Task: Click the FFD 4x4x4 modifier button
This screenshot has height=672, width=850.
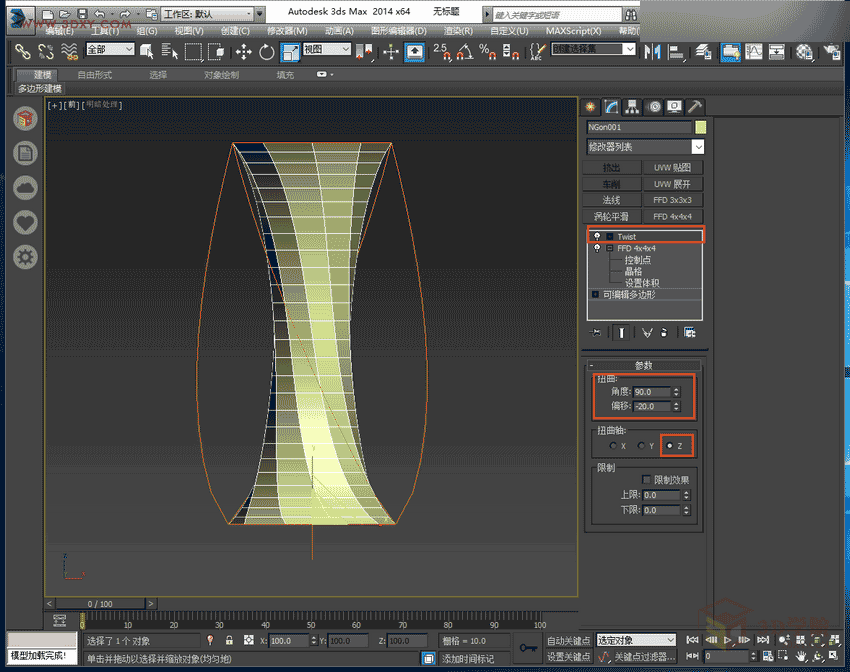Action: tap(672, 216)
